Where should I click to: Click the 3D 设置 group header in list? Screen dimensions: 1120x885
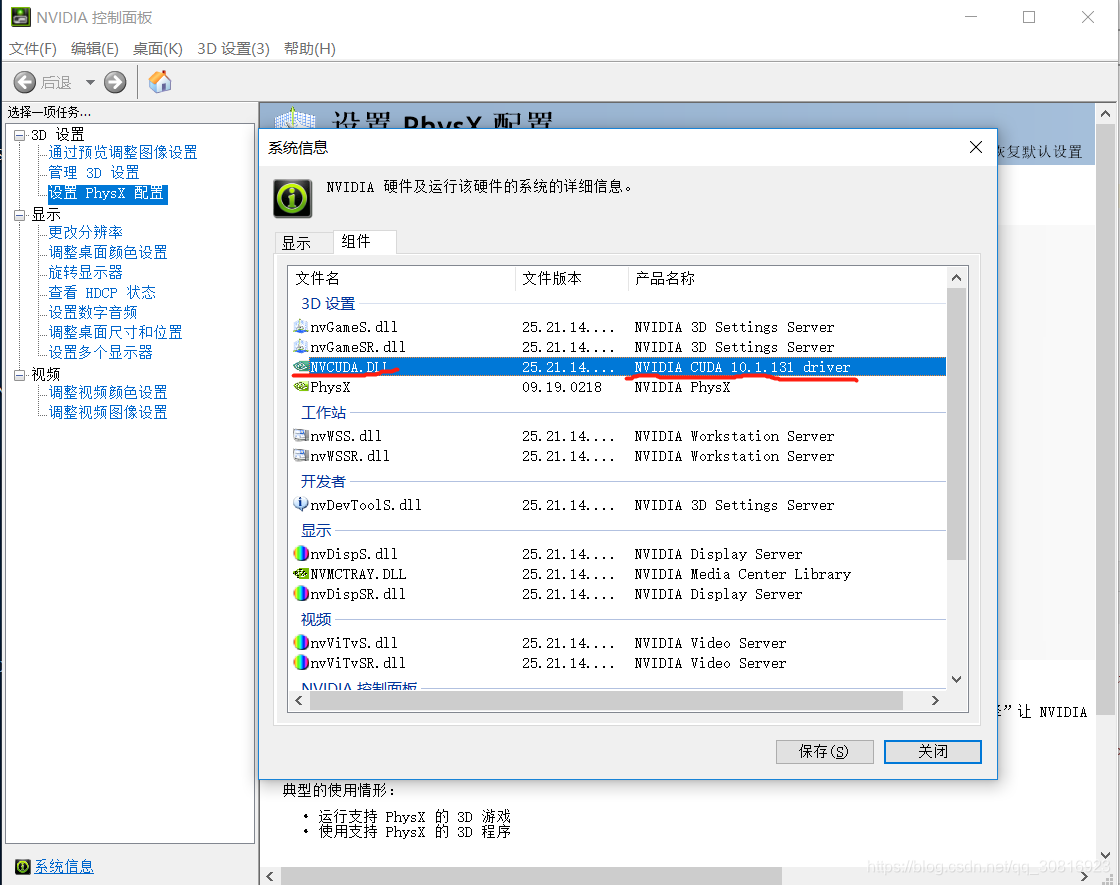tap(328, 304)
